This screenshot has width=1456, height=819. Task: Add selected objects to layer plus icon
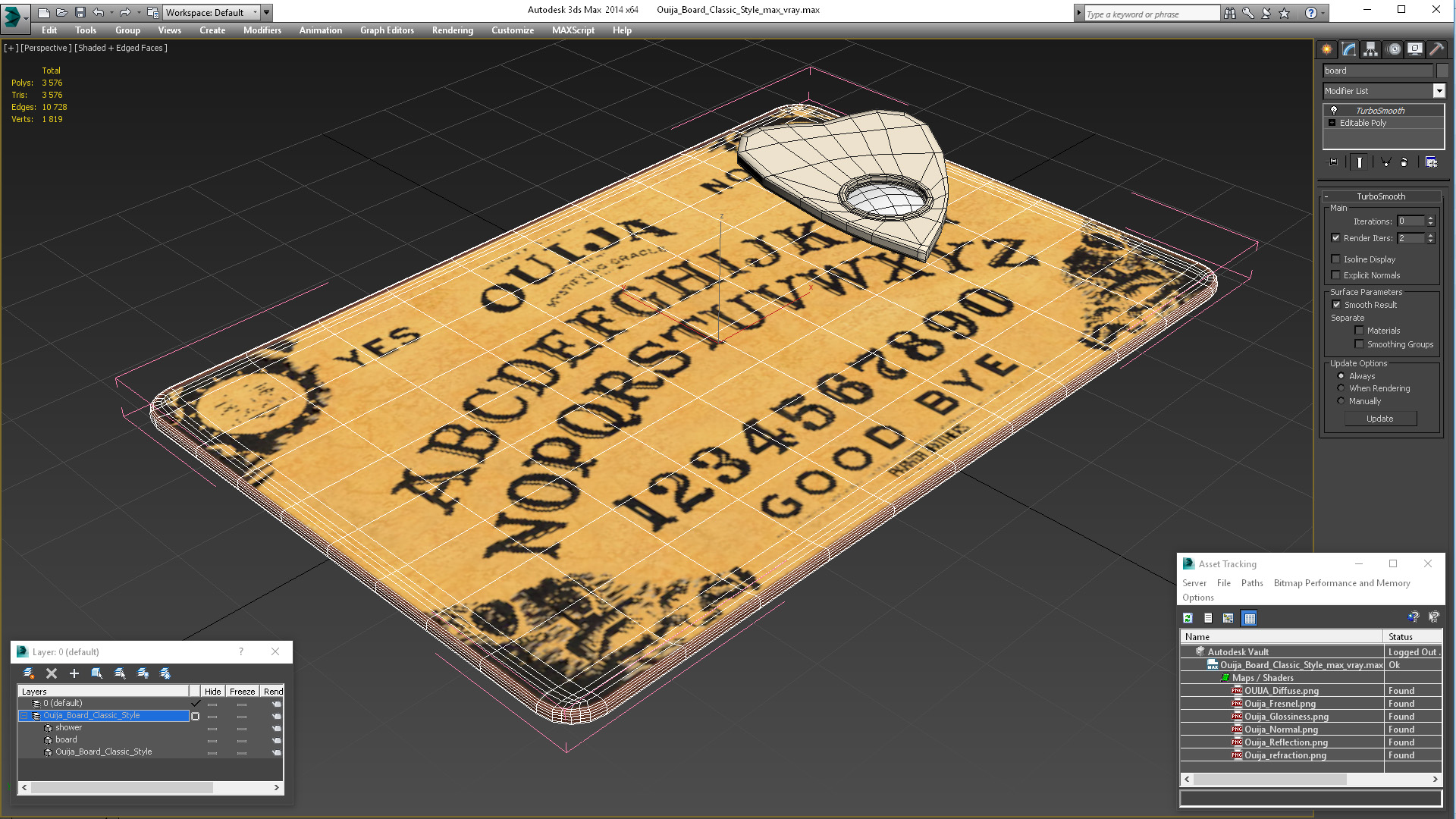[x=74, y=673]
